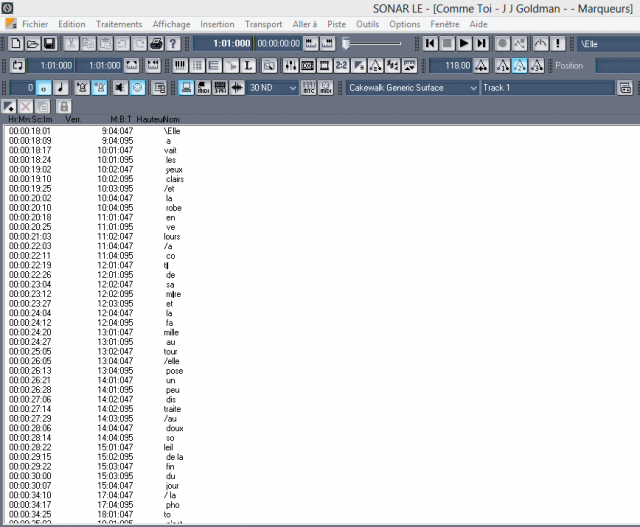The width and height of the screenshot is (640, 527).
Task: Open the Video view film icon
Action: pos(324,65)
